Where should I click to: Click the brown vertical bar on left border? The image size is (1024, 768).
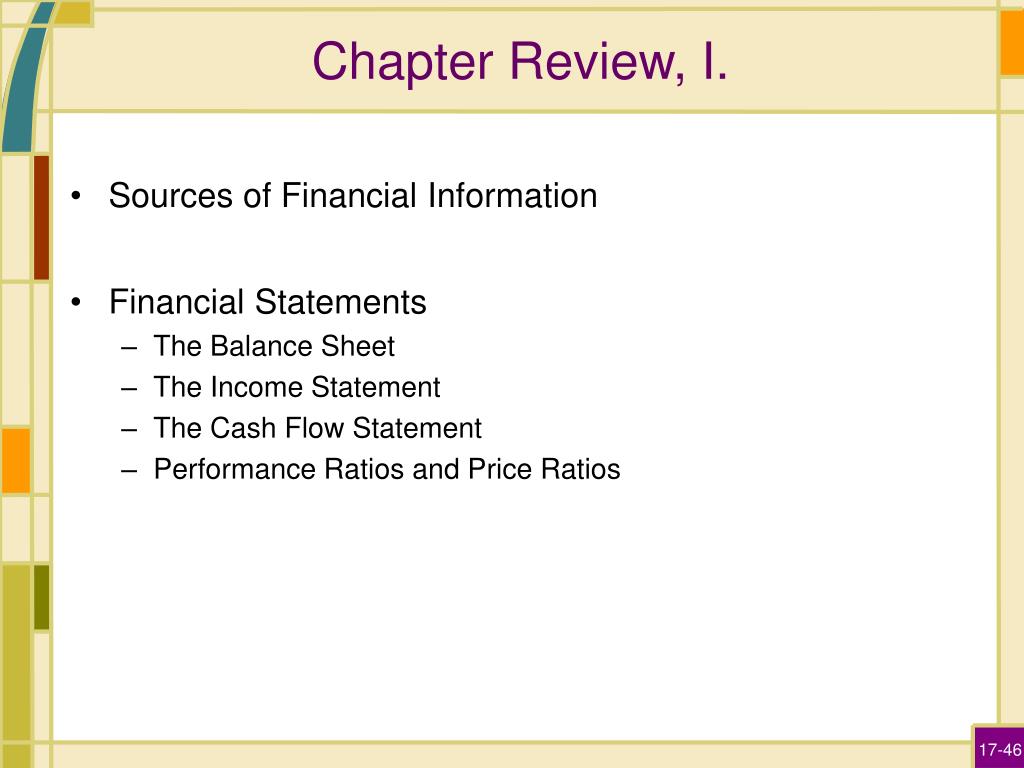(x=41, y=217)
